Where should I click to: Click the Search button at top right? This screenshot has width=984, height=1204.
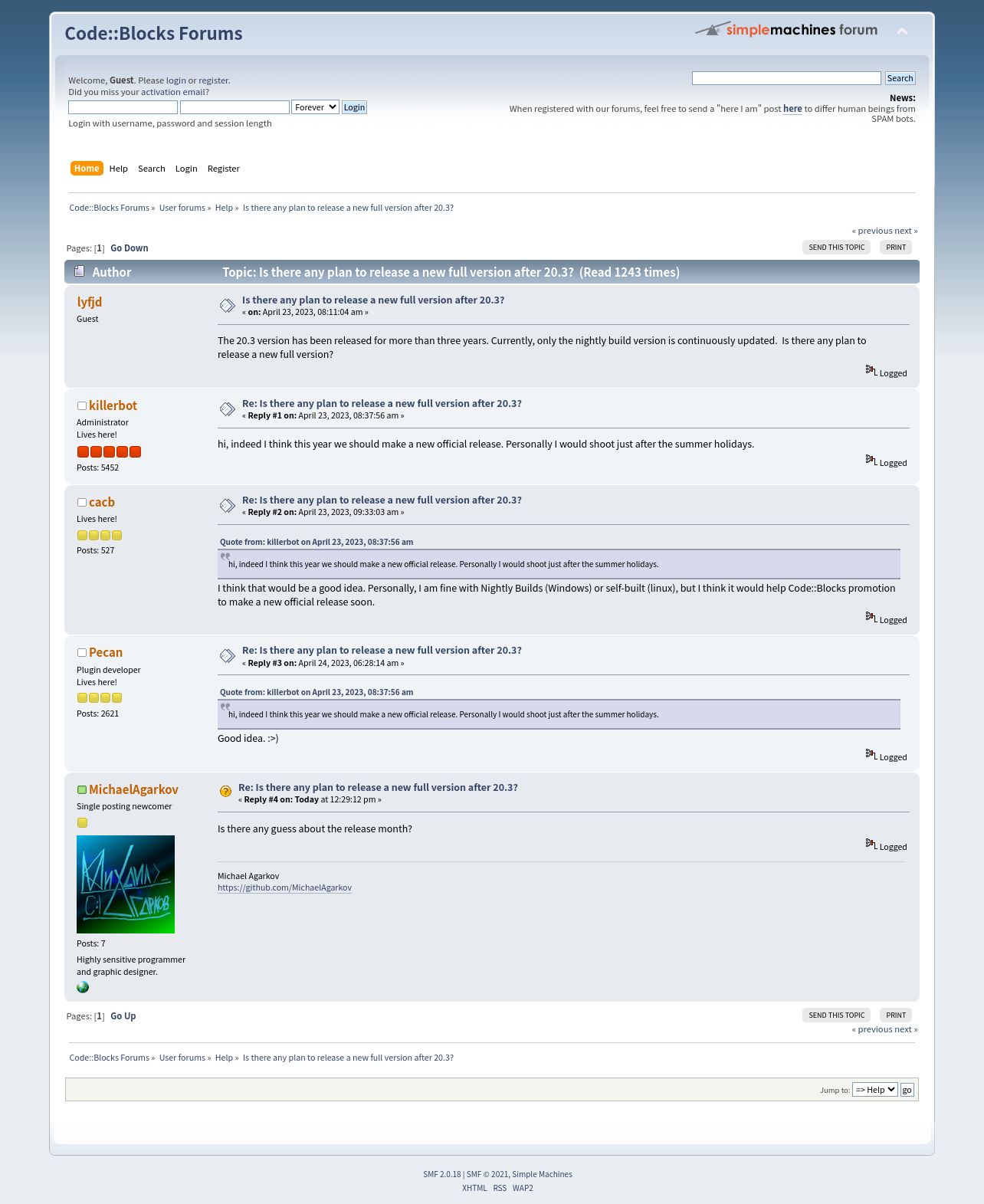[900, 78]
